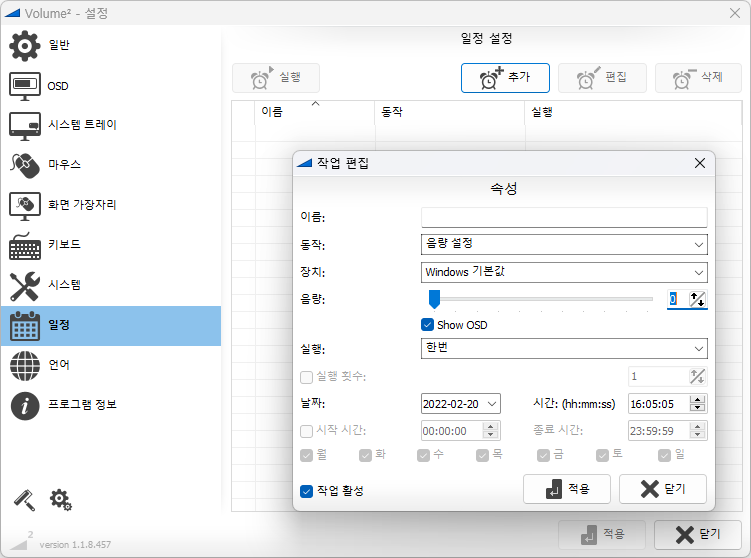Uncheck the 금 weekday checkbox
Image resolution: width=751 pixels, height=558 pixels.
click(x=543, y=455)
